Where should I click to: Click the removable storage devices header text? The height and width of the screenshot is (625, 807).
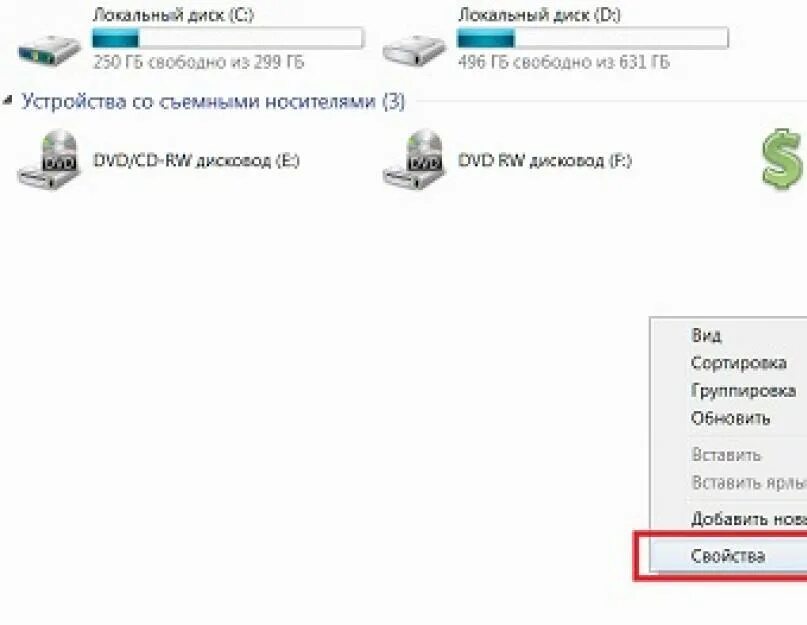coord(213,101)
